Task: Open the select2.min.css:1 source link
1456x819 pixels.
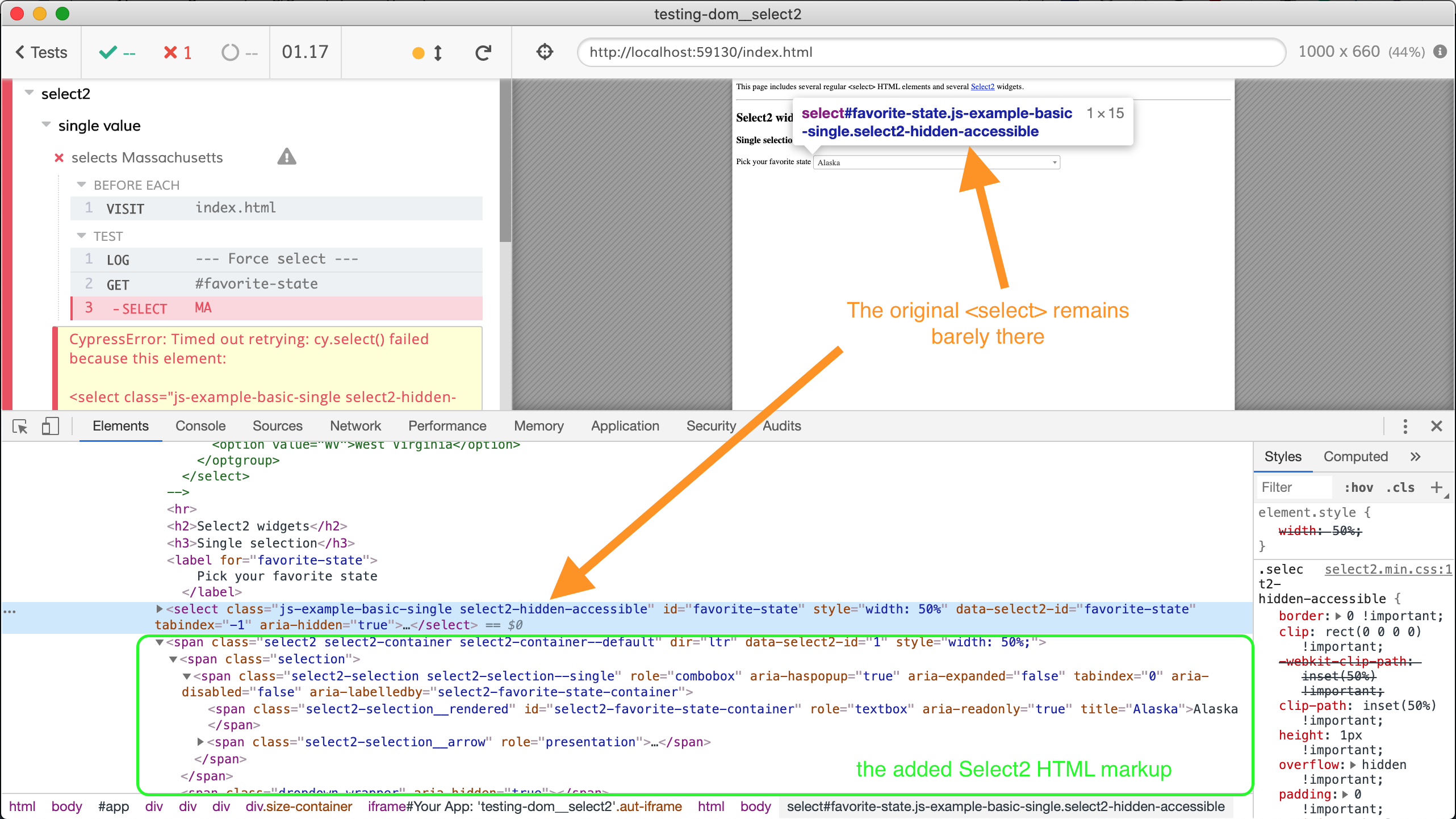Action: tap(1388, 569)
